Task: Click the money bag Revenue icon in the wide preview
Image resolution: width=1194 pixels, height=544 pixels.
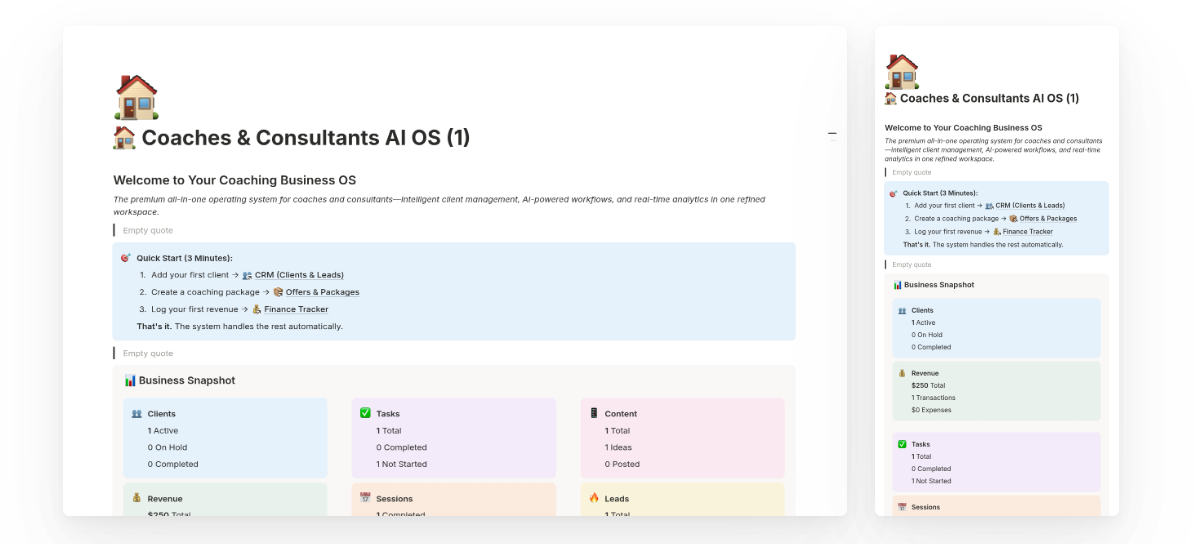Action: (x=136, y=498)
